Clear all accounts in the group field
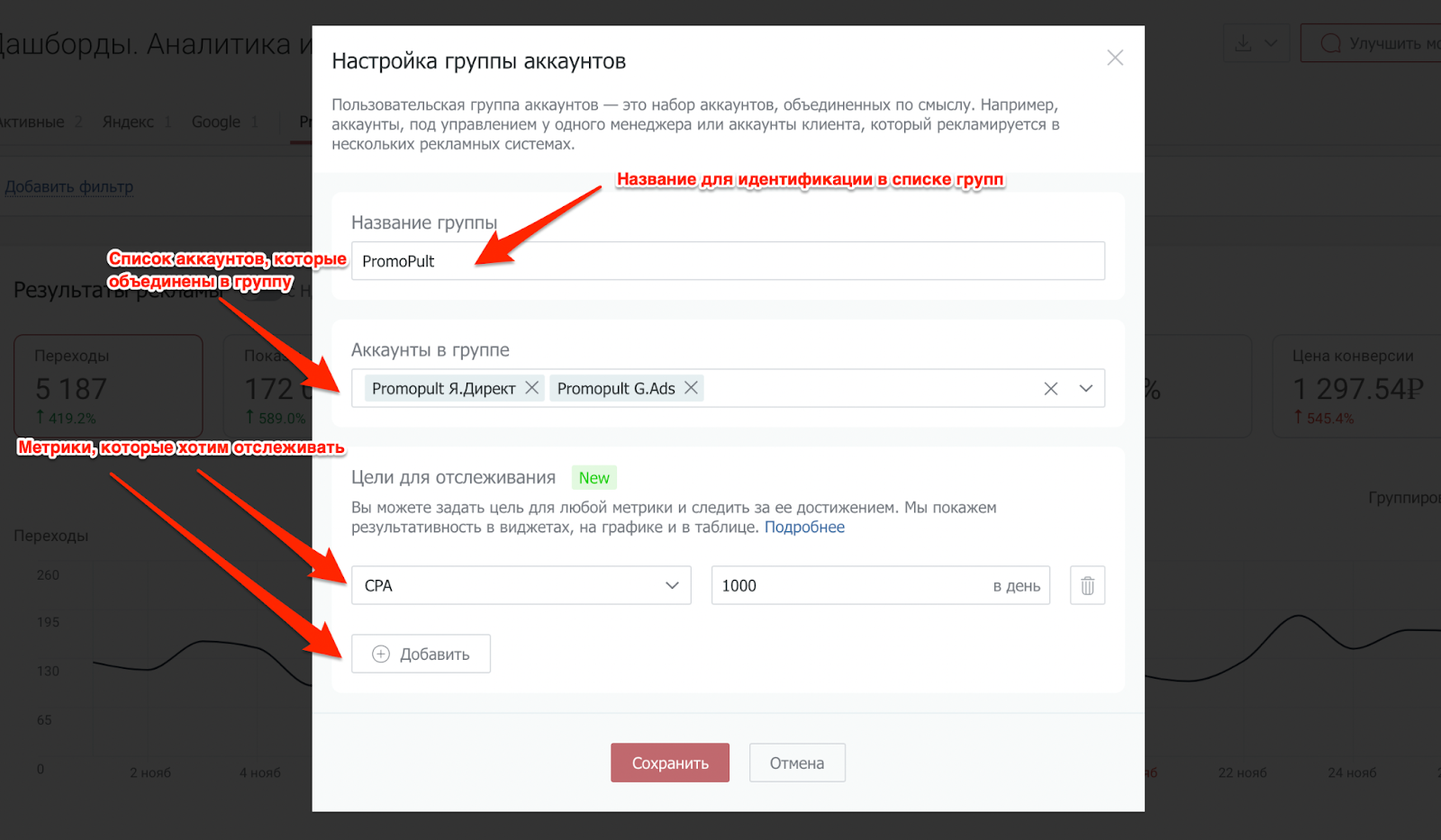1441x840 pixels. pyautogui.click(x=1050, y=389)
